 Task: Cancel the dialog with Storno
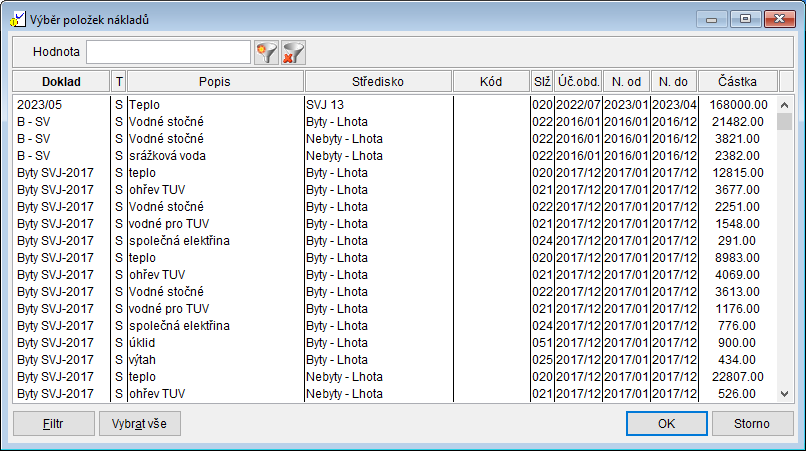point(752,423)
